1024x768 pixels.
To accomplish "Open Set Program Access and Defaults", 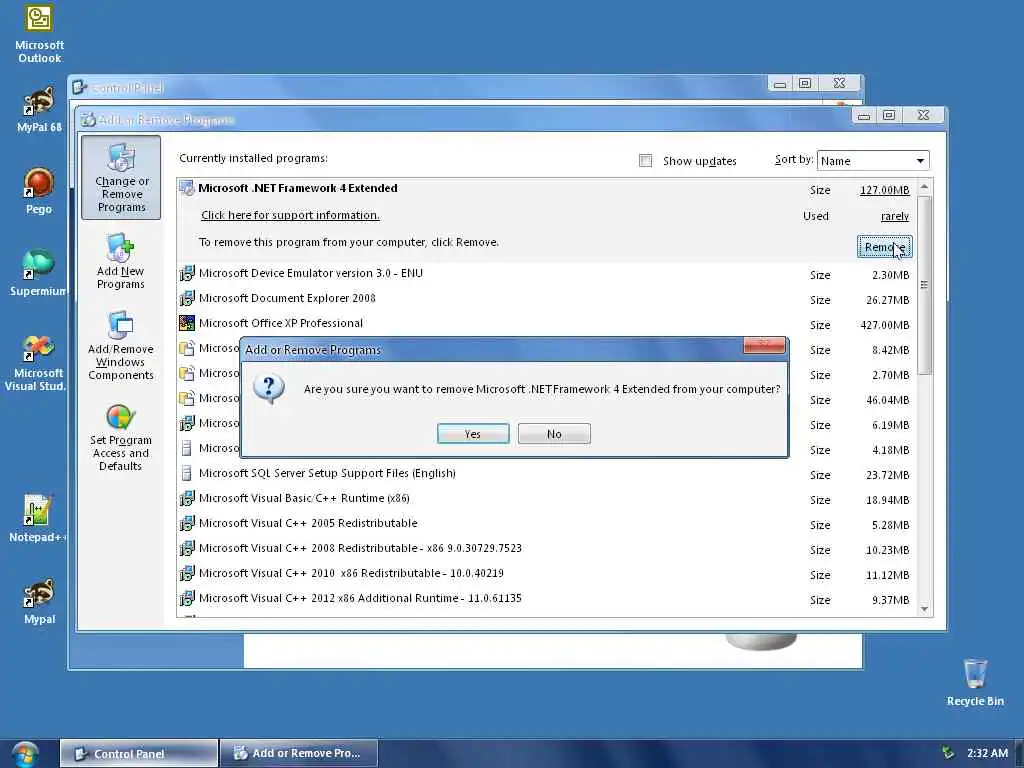I will point(121,438).
